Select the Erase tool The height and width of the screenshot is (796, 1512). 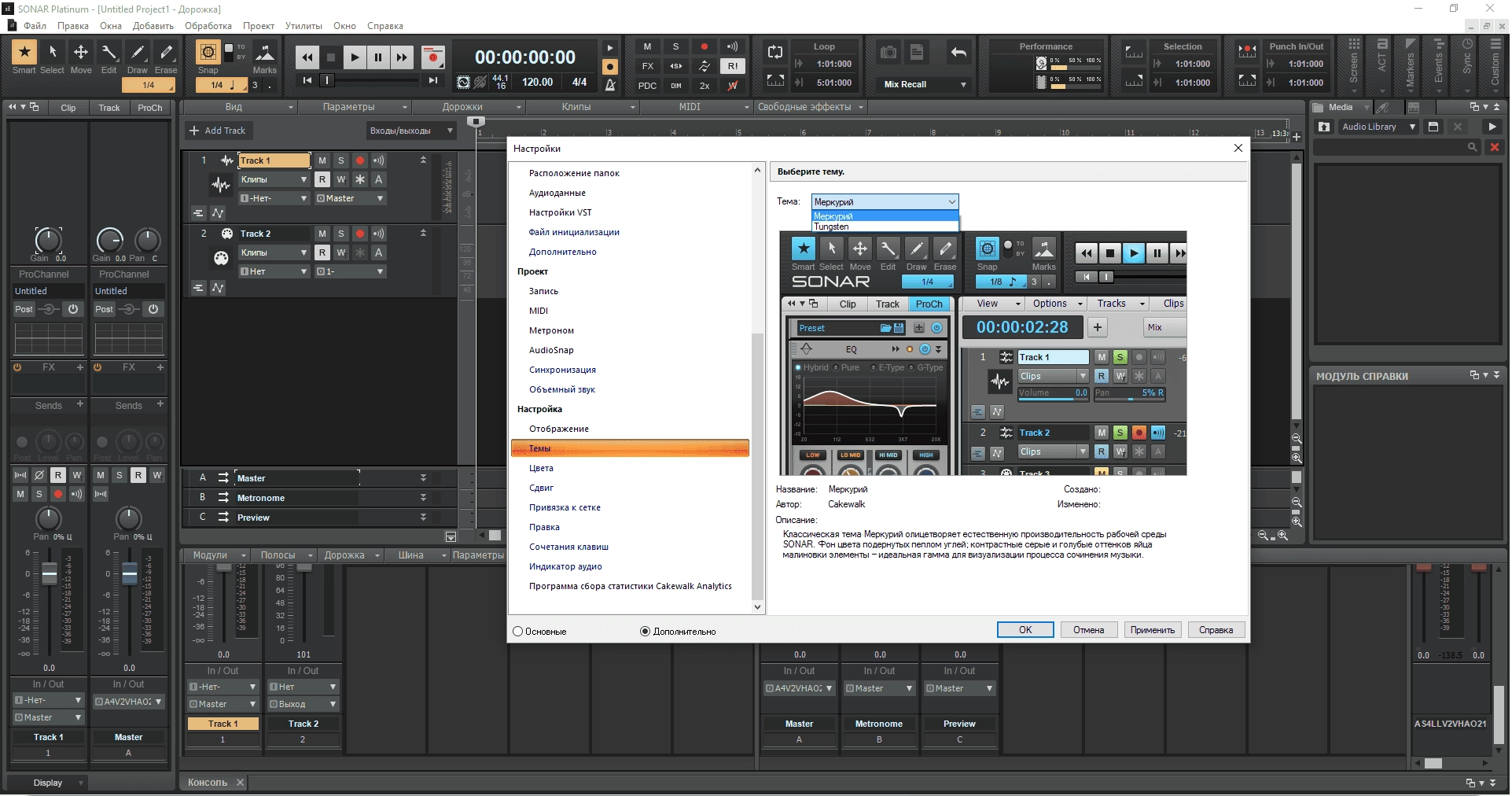166,52
